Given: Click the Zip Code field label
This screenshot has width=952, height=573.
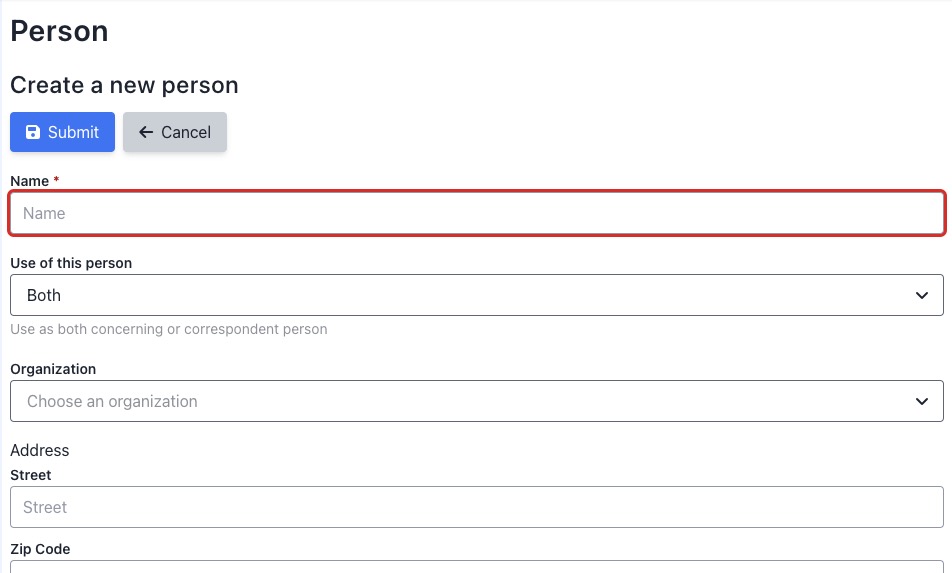Looking at the screenshot, I should point(40,549).
